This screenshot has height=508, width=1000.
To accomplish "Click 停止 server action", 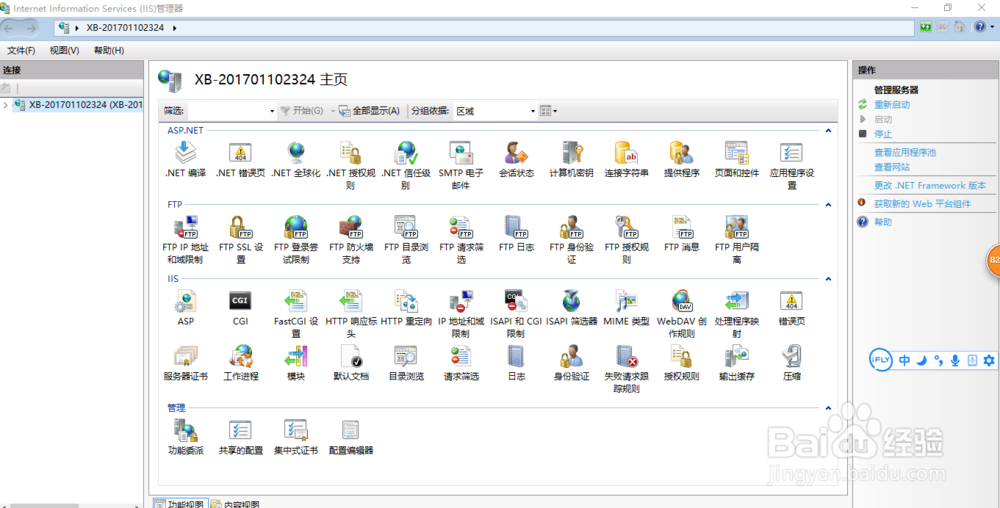I will pyautogui.click(x=883, y=134).
